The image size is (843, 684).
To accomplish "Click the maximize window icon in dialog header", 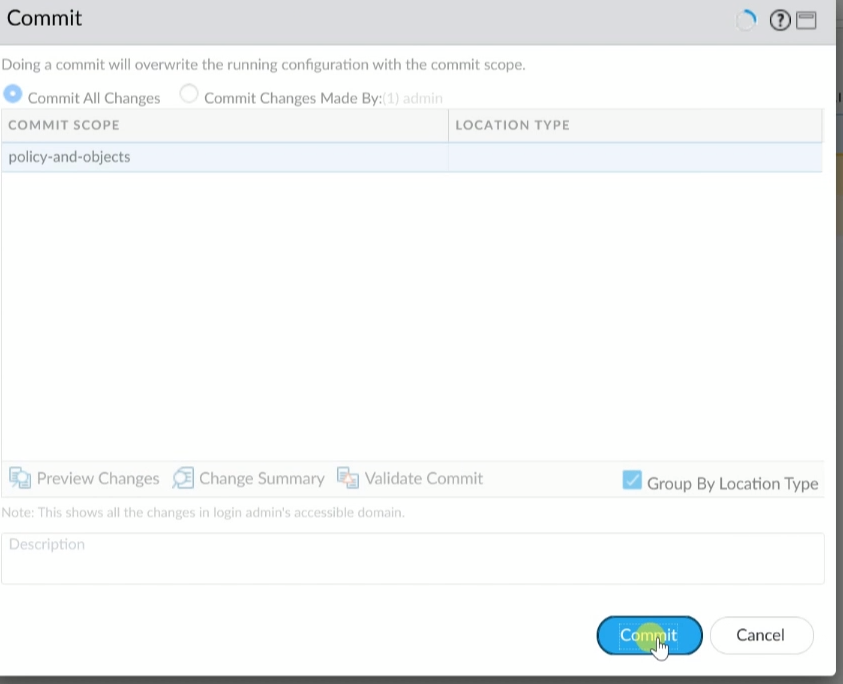I will (x=806, y=20).
